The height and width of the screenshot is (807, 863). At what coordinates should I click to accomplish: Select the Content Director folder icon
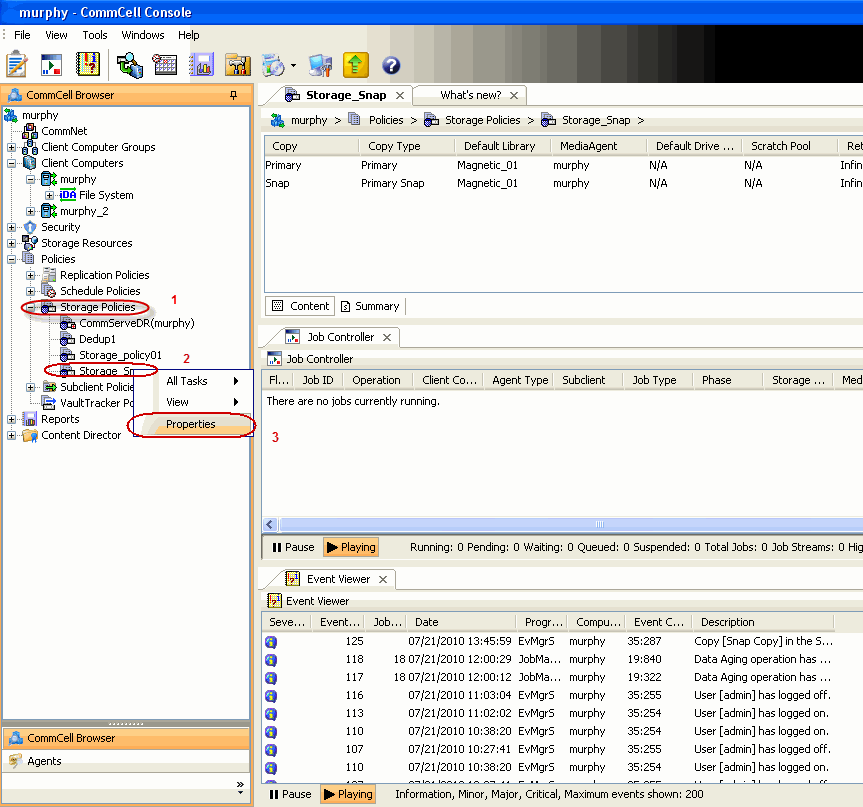coord(30,435)
